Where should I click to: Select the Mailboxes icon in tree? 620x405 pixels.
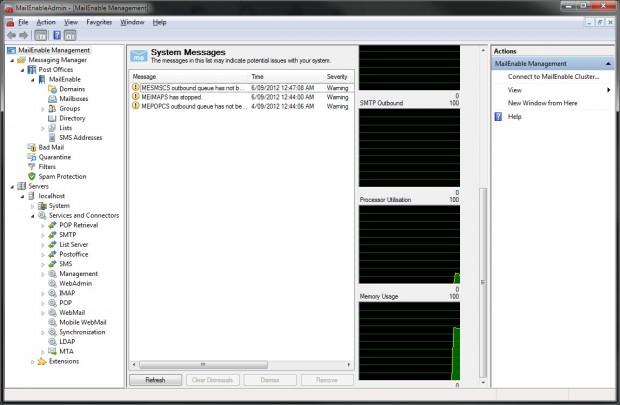click(52, 99)
